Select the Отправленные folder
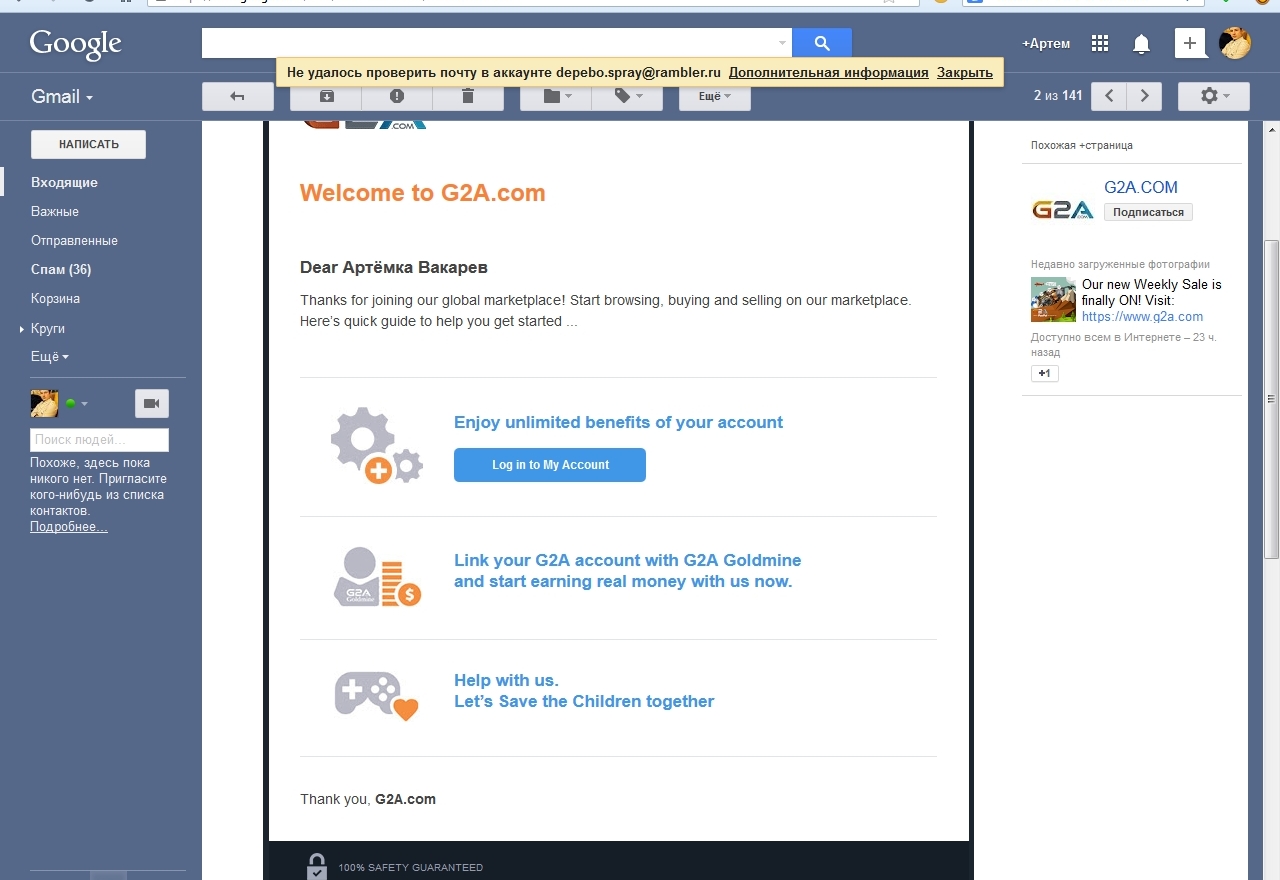The image size is (1280, 880). tap(74, 240)
